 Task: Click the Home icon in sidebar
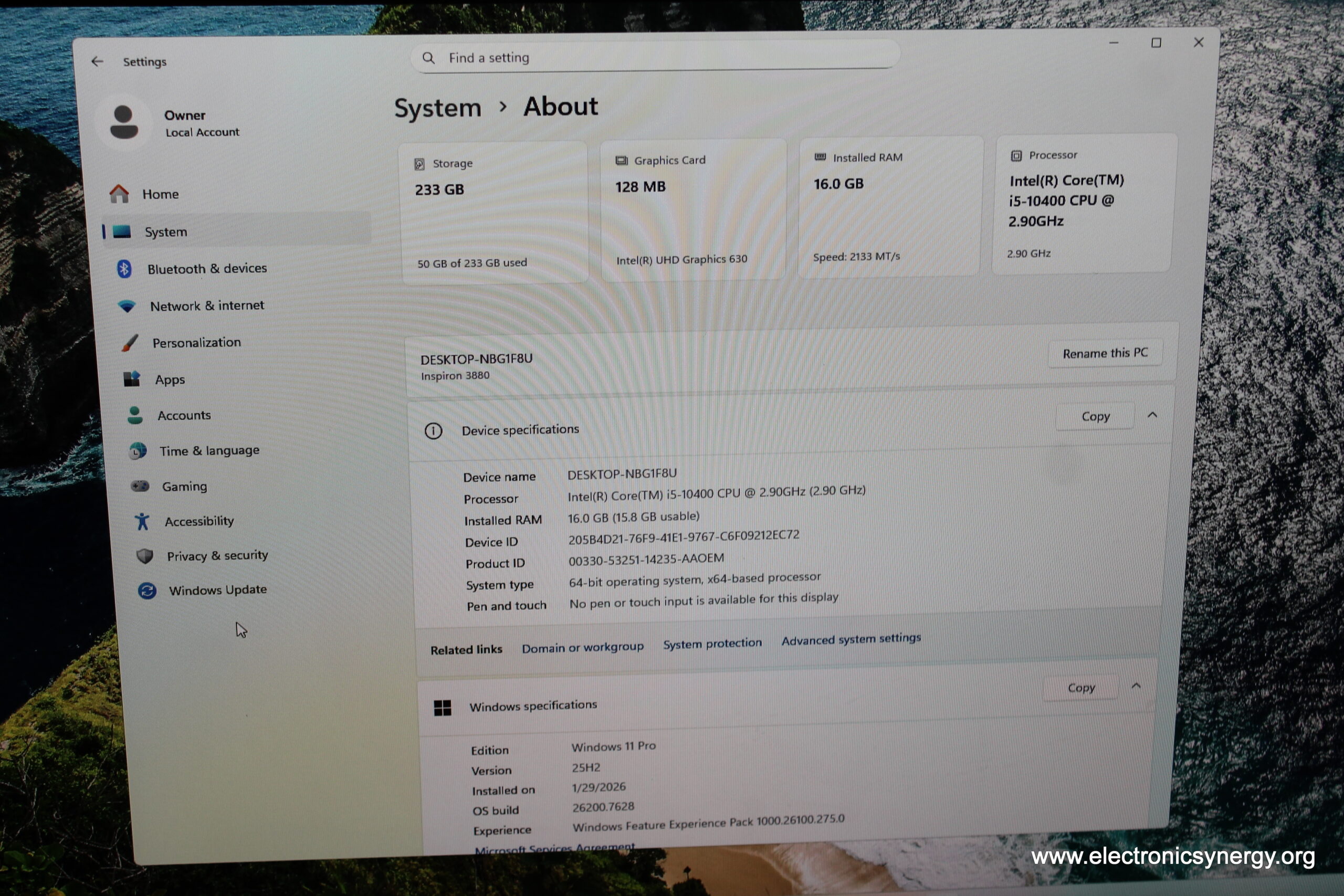[x=119, y=194]
